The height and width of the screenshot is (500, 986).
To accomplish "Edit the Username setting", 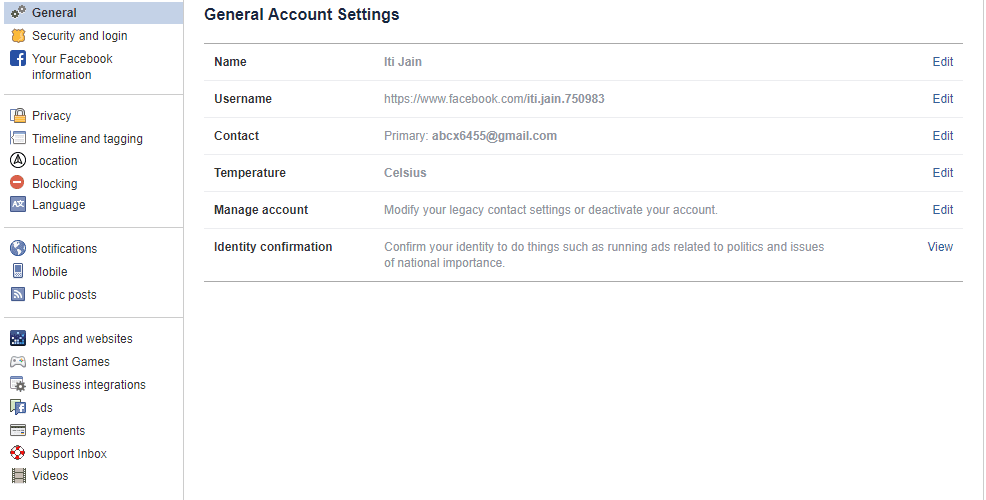I will point(943,99).
